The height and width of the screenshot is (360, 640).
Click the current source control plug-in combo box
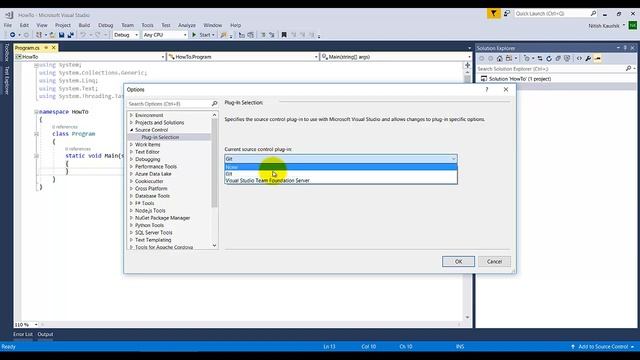point(341,159)
